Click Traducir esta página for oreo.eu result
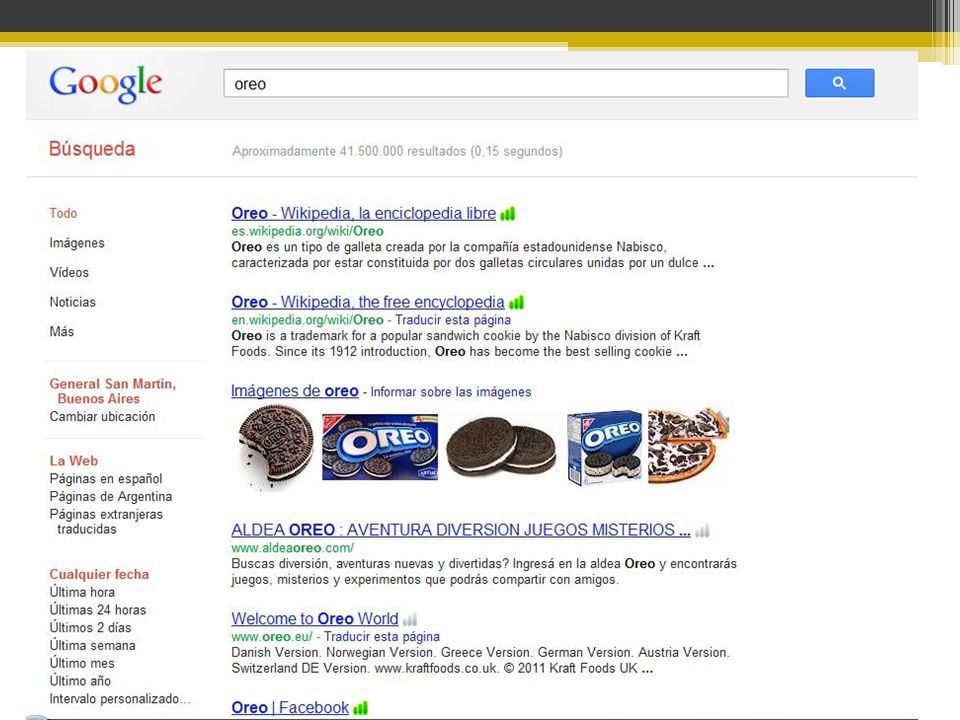This screenshot has height=720, width=960. [381, 637]
